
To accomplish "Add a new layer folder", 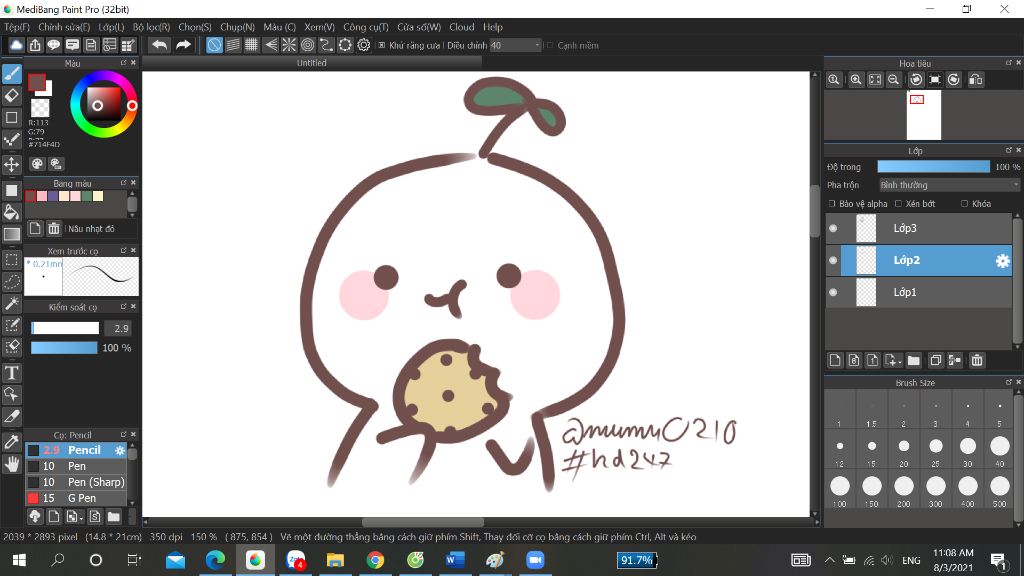I will click(914, 360).
